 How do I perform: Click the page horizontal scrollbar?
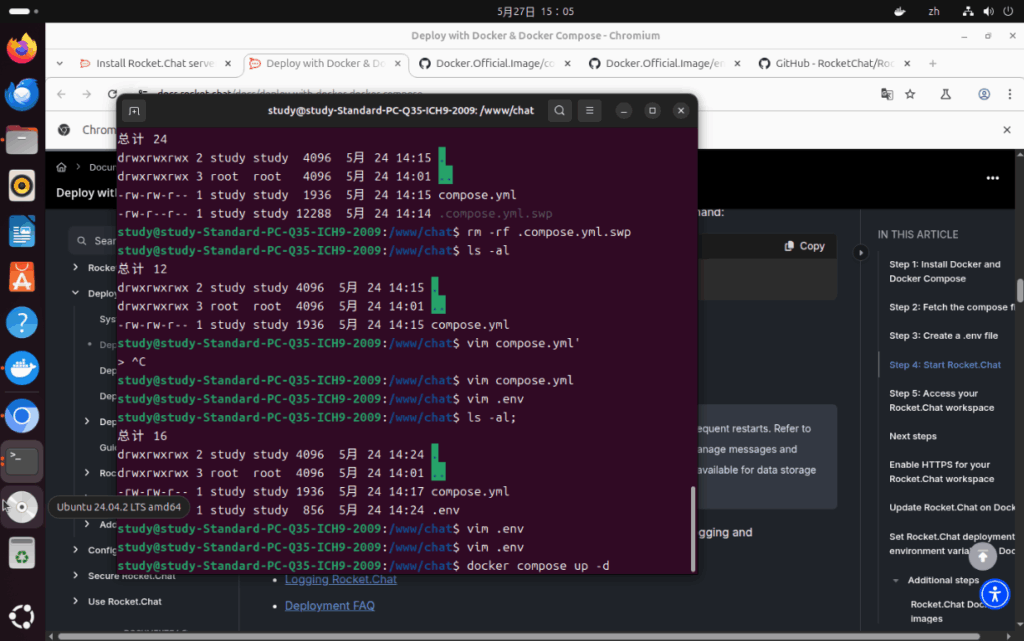point(519,636)
